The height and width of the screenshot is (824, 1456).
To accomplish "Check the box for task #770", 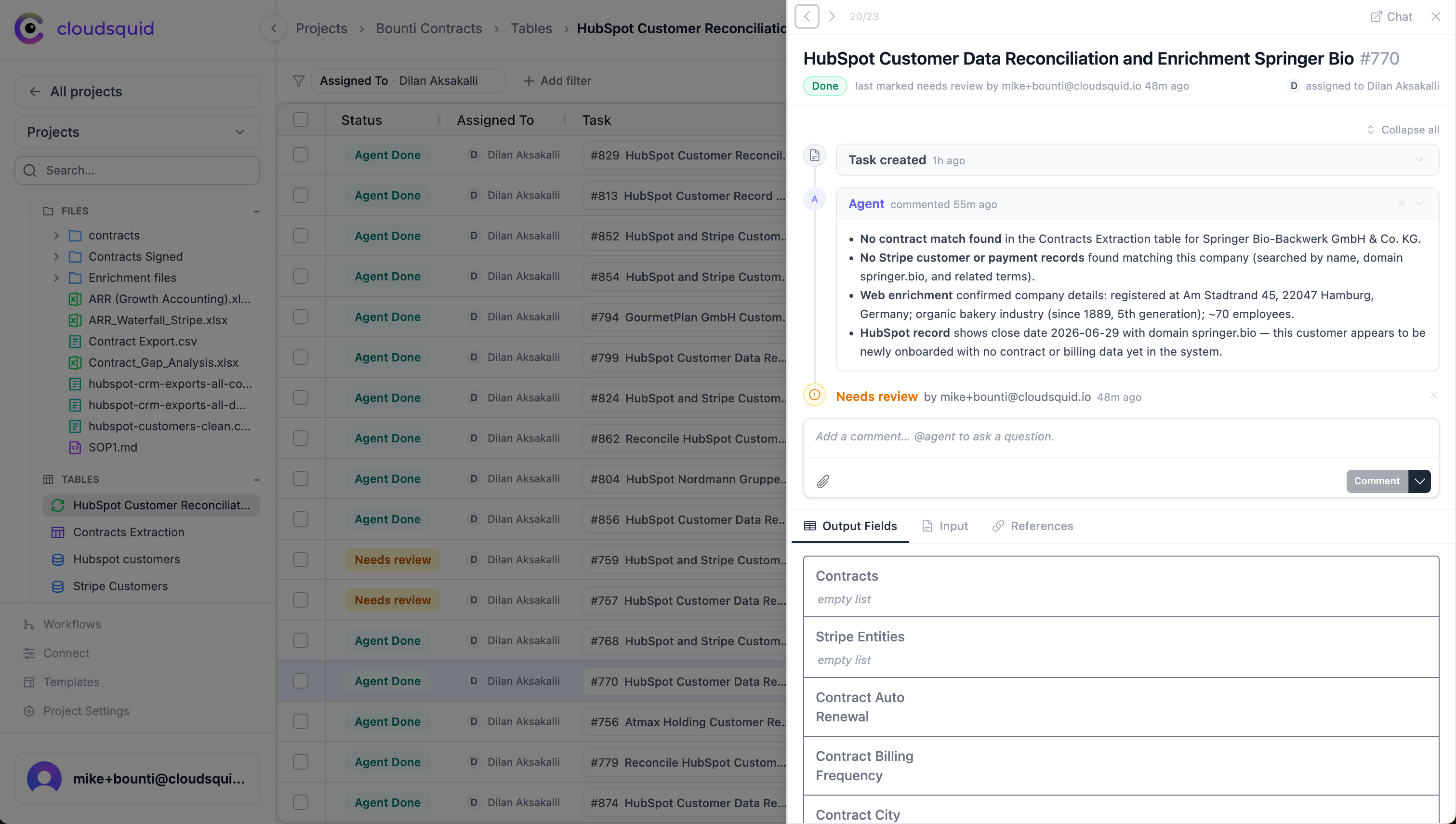I will pyautogui.click(x=301, y=681).
